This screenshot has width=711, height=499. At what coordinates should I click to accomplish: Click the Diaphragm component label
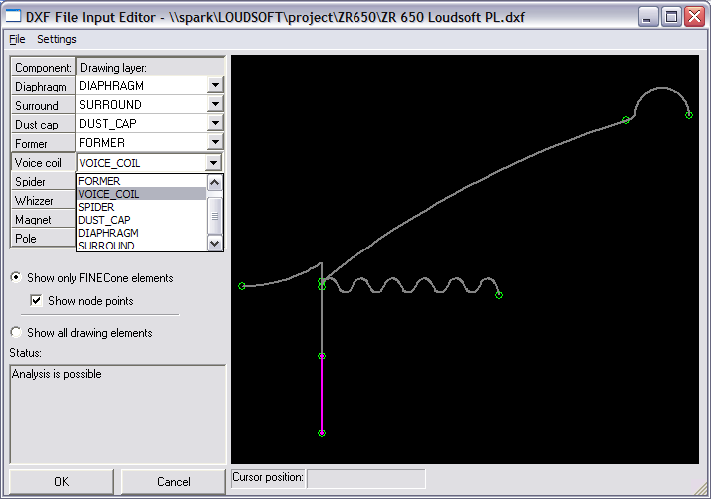click(x=43, y=86)
